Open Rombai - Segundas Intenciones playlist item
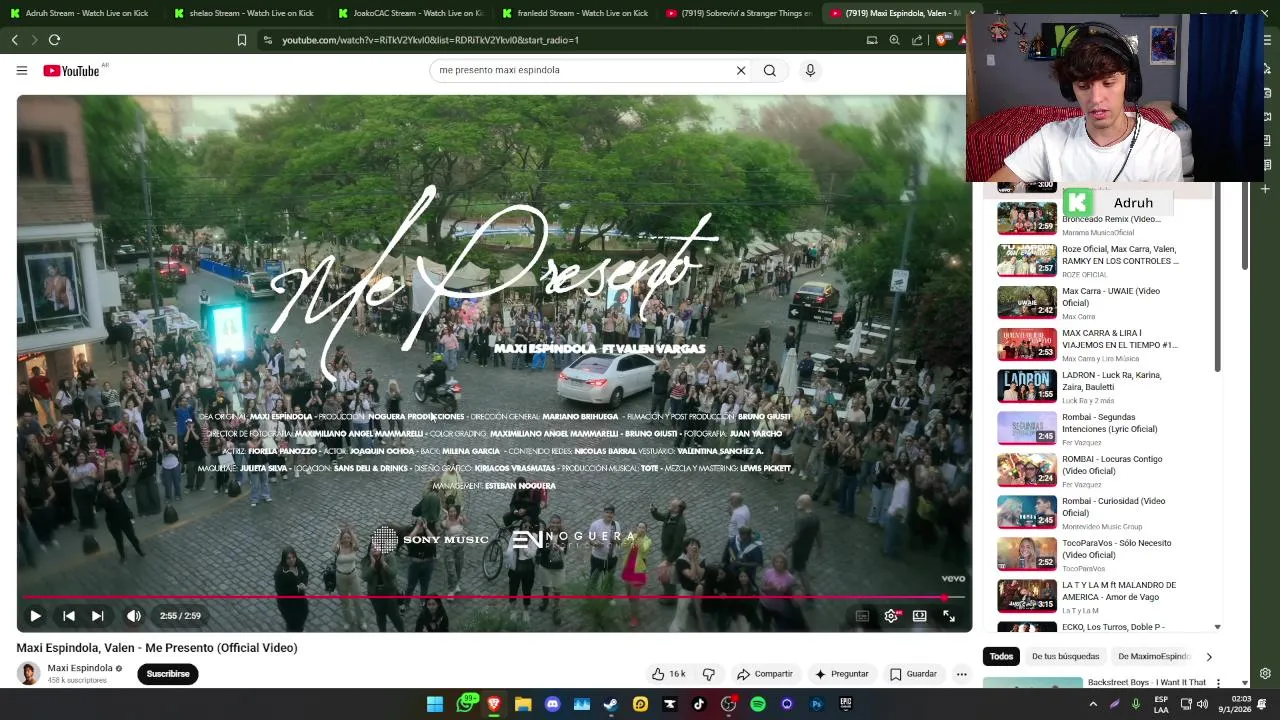The height and width of the screenshot is (720, 1280). coord(1090,429)
